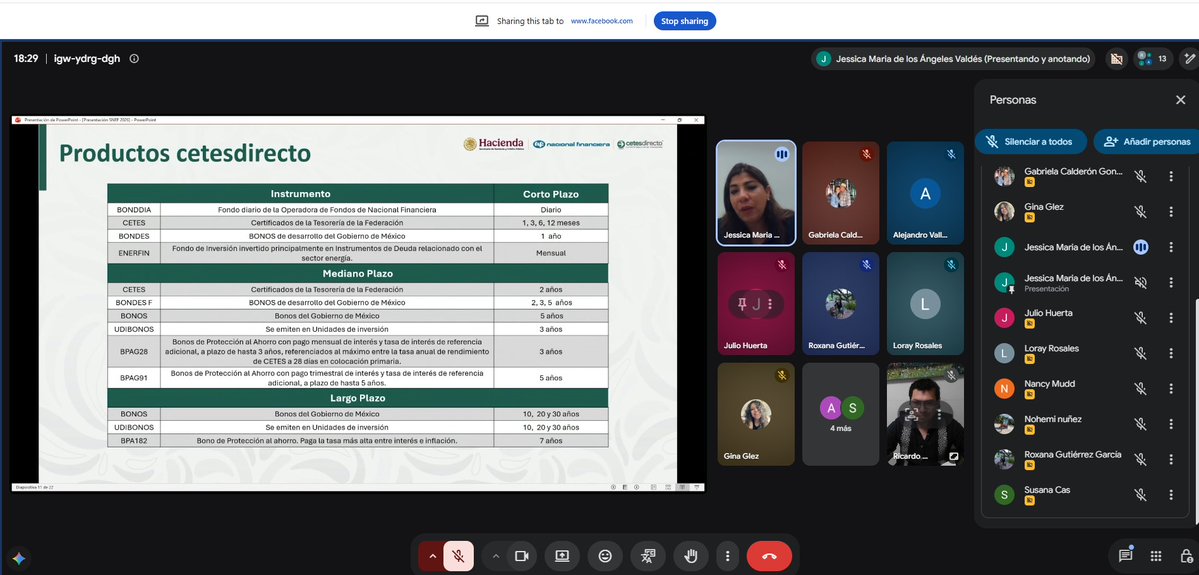Screen dimensions: 1199x575
Task: Select Alejandro video tile
Action: 925,193
